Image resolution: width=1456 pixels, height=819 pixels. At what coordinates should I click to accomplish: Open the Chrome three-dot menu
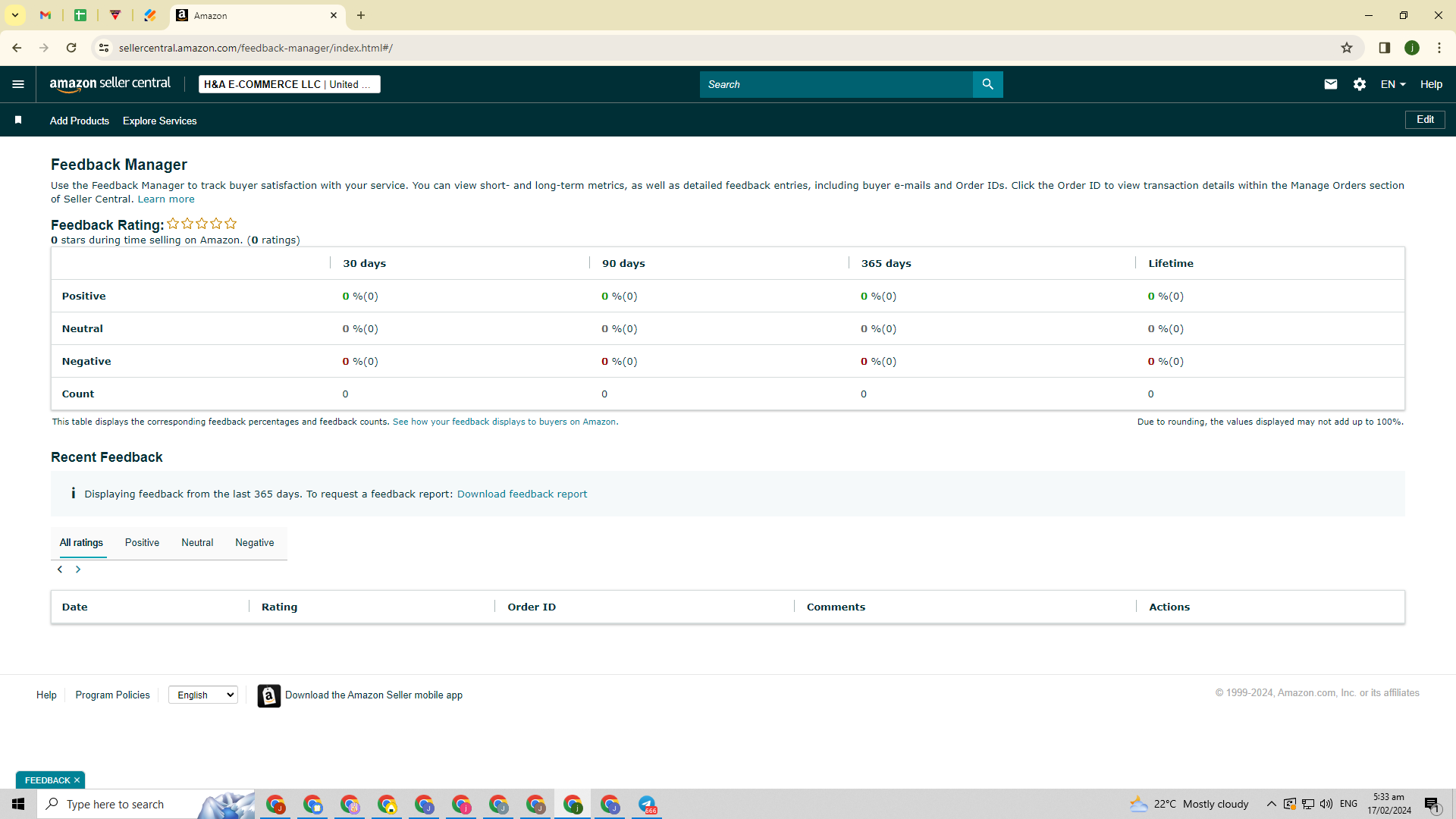(1439, 48)
